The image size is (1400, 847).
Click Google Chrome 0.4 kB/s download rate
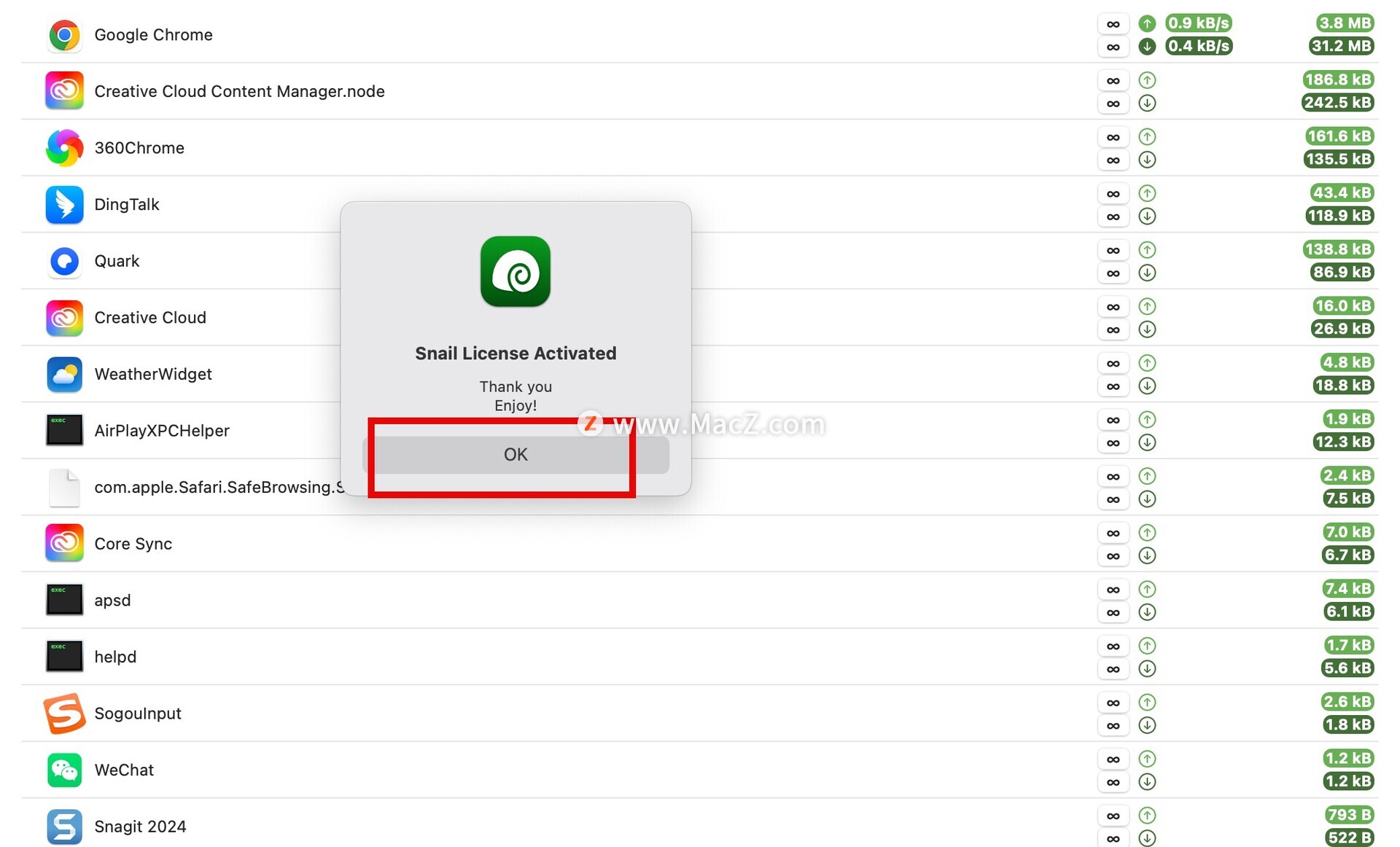(1199, 46)
